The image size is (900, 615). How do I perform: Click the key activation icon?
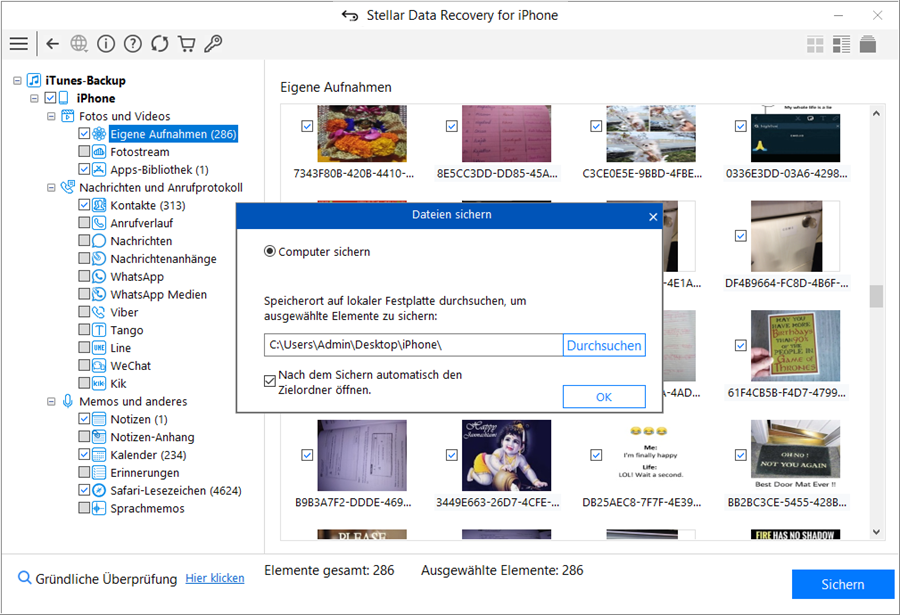click(x=213, y=44)
